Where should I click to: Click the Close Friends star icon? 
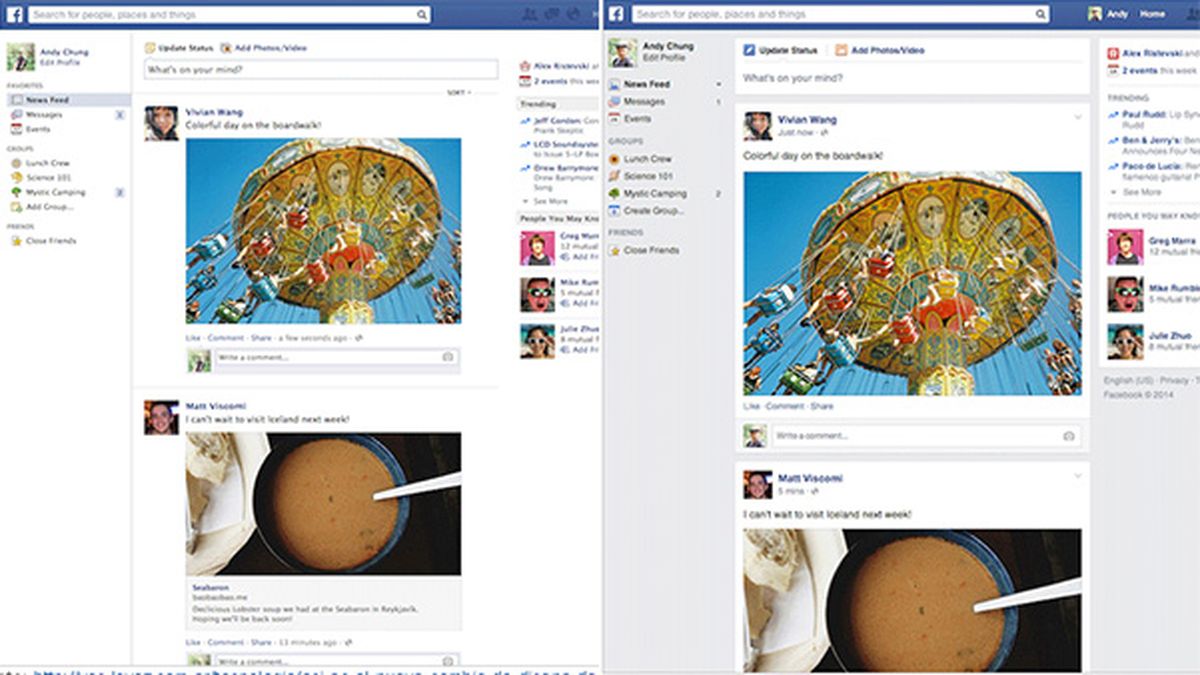pyautogui.click(x=15, y=239)
